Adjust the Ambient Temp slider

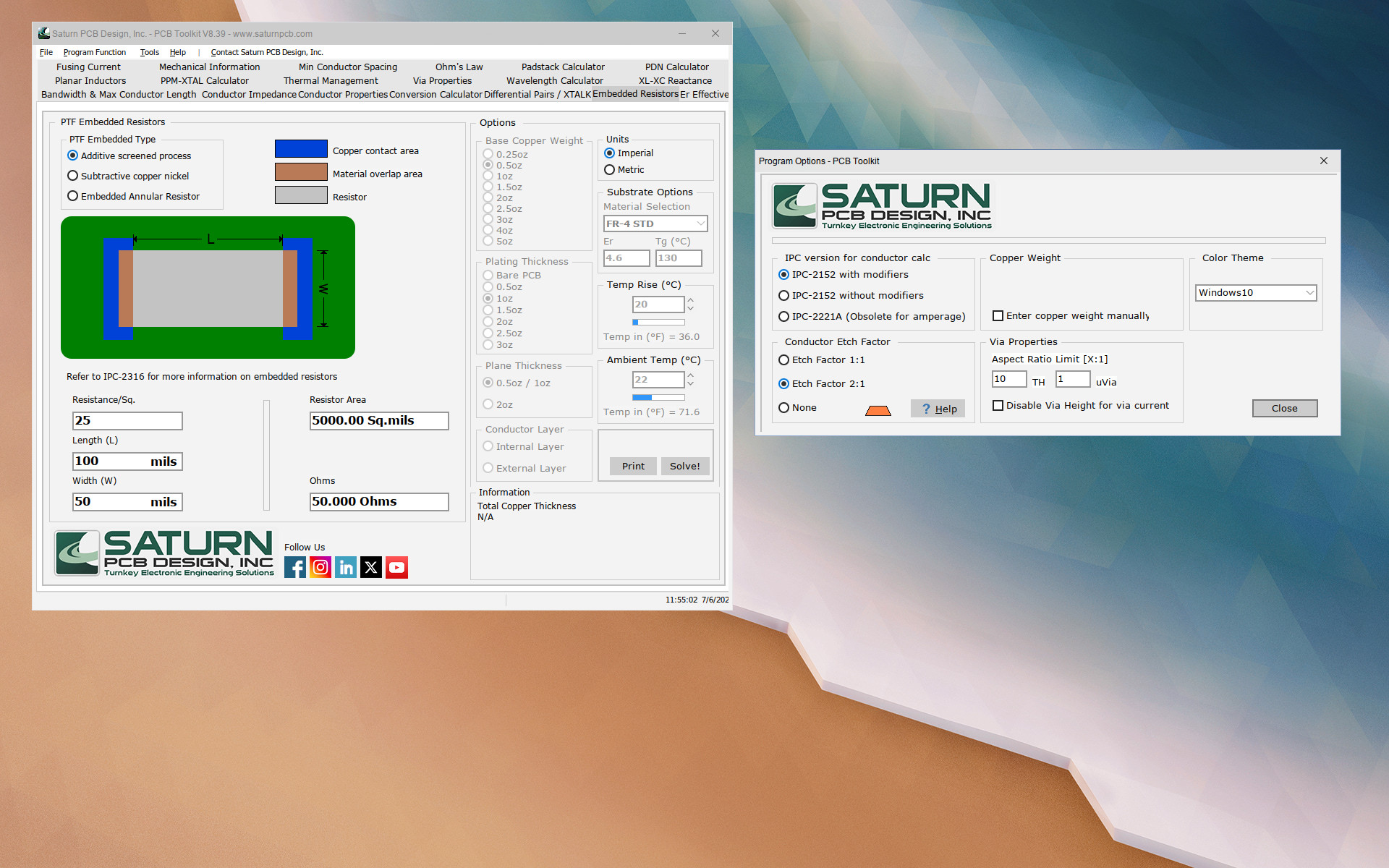coord(658,397)
